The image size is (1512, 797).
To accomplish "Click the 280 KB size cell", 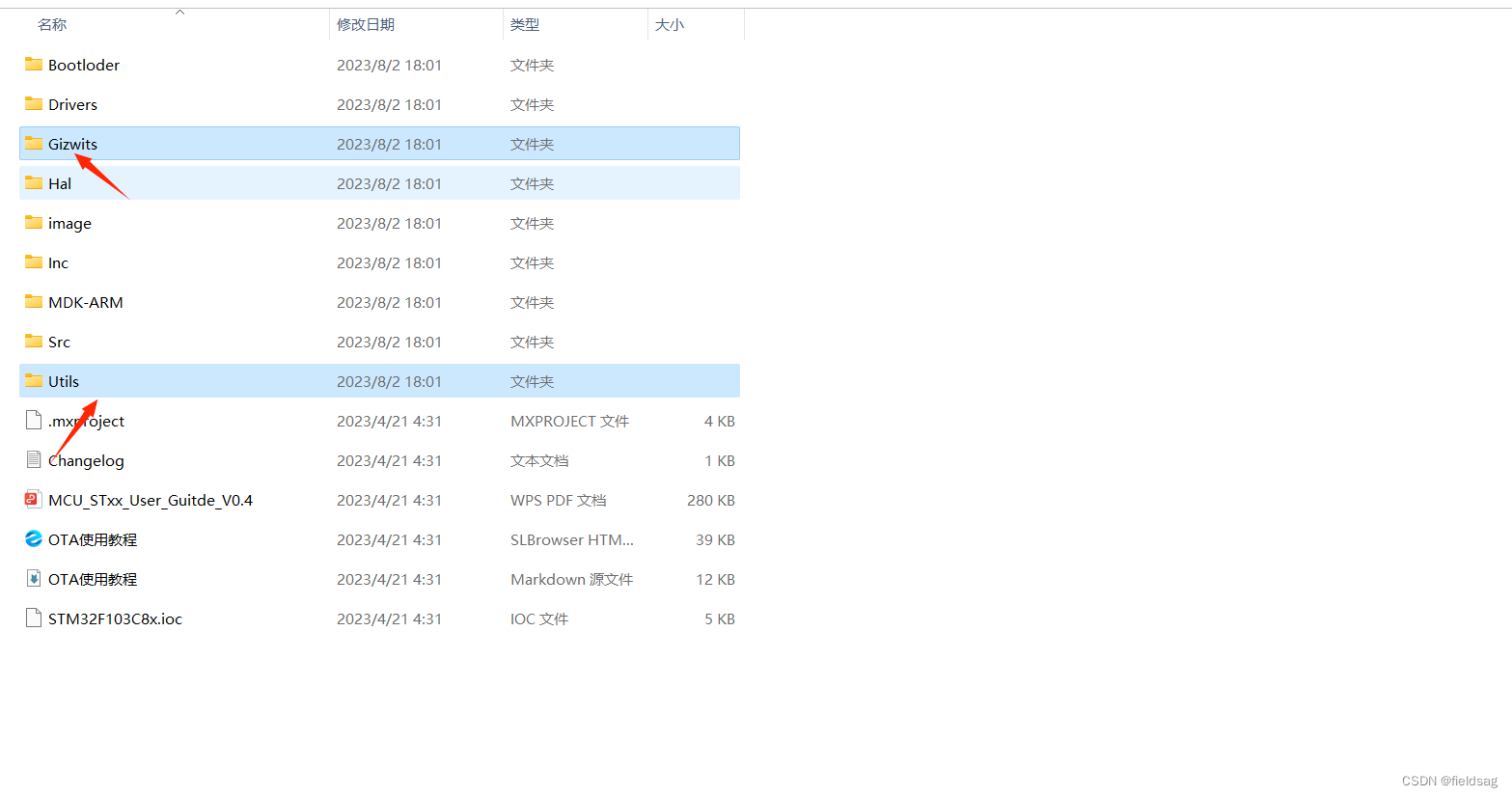I will (711, 500).
